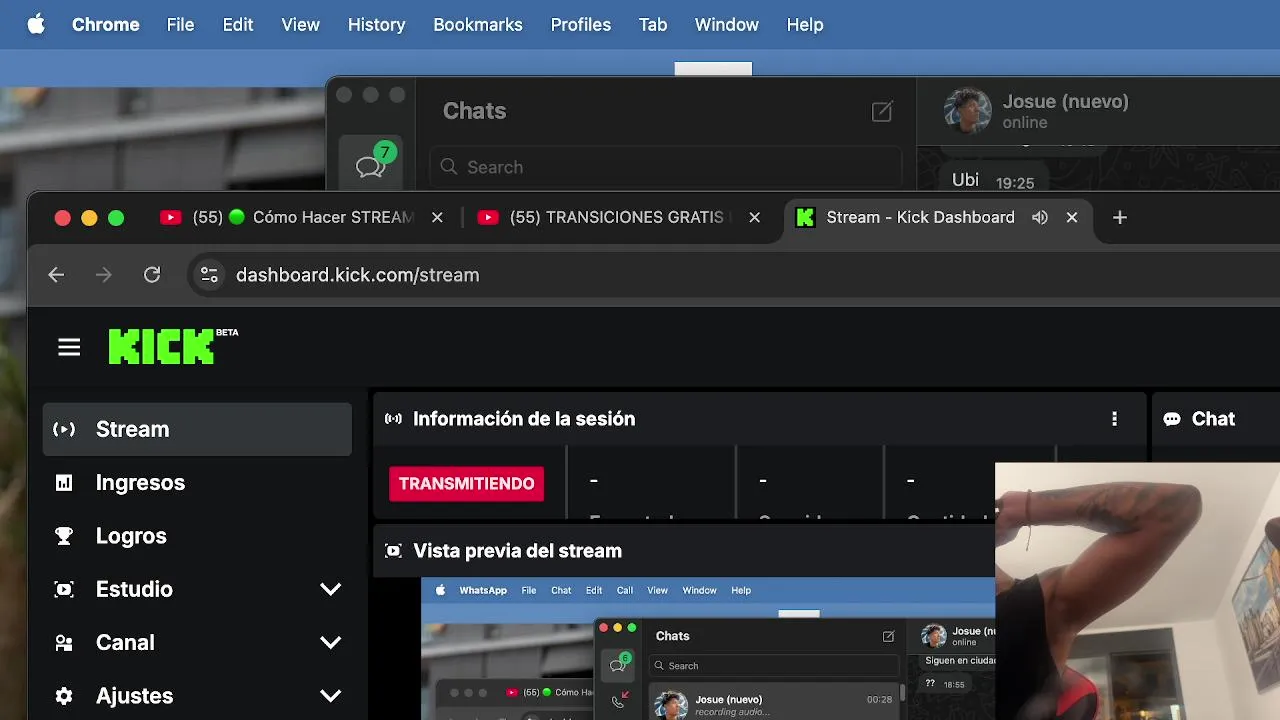The height and width of the screenshot is (720, 1280).
Task: Click Josue's profile picture in WhatsApp
Action: (x=968, y=110)
